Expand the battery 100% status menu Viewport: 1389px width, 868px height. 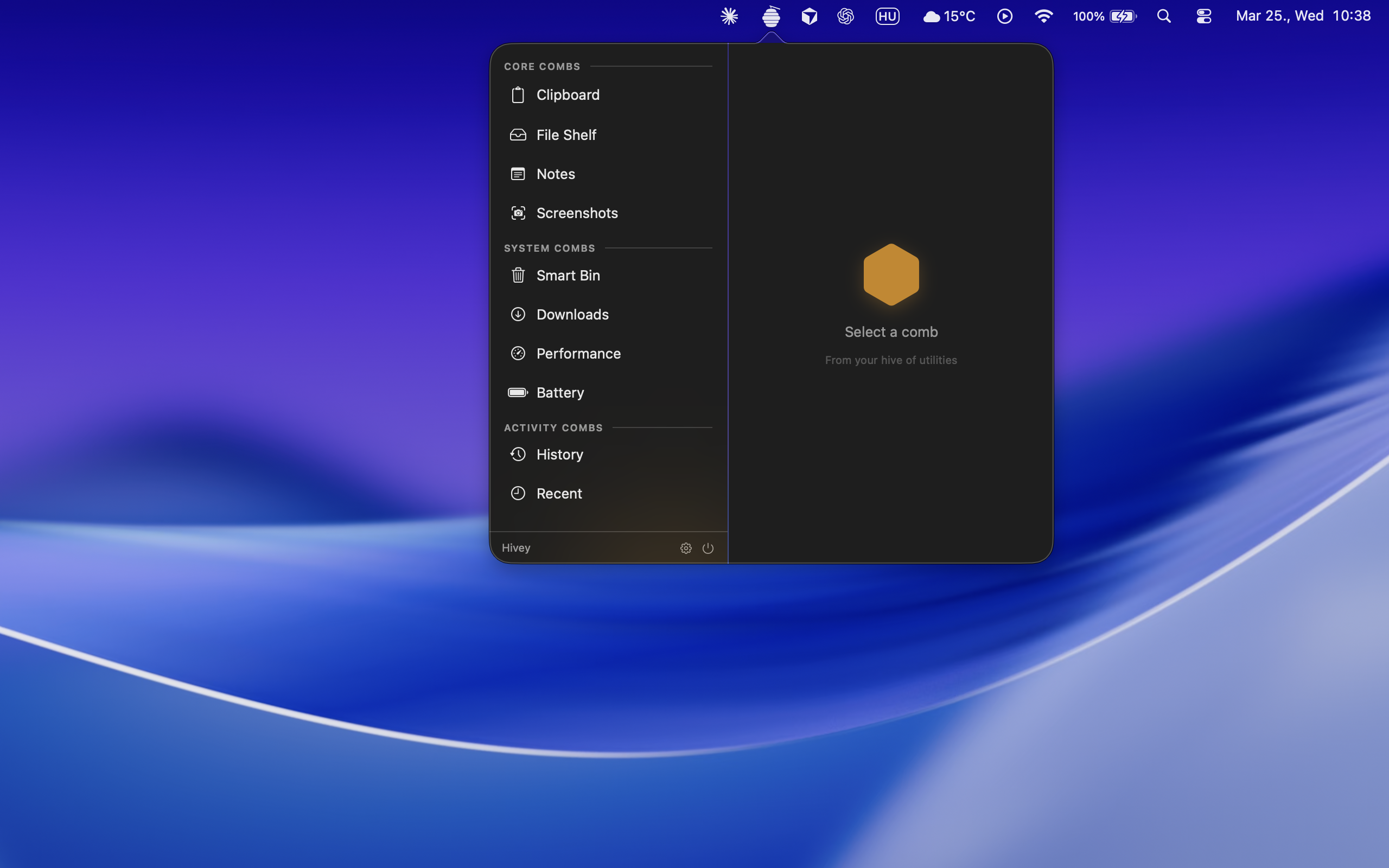[1104, 16]
